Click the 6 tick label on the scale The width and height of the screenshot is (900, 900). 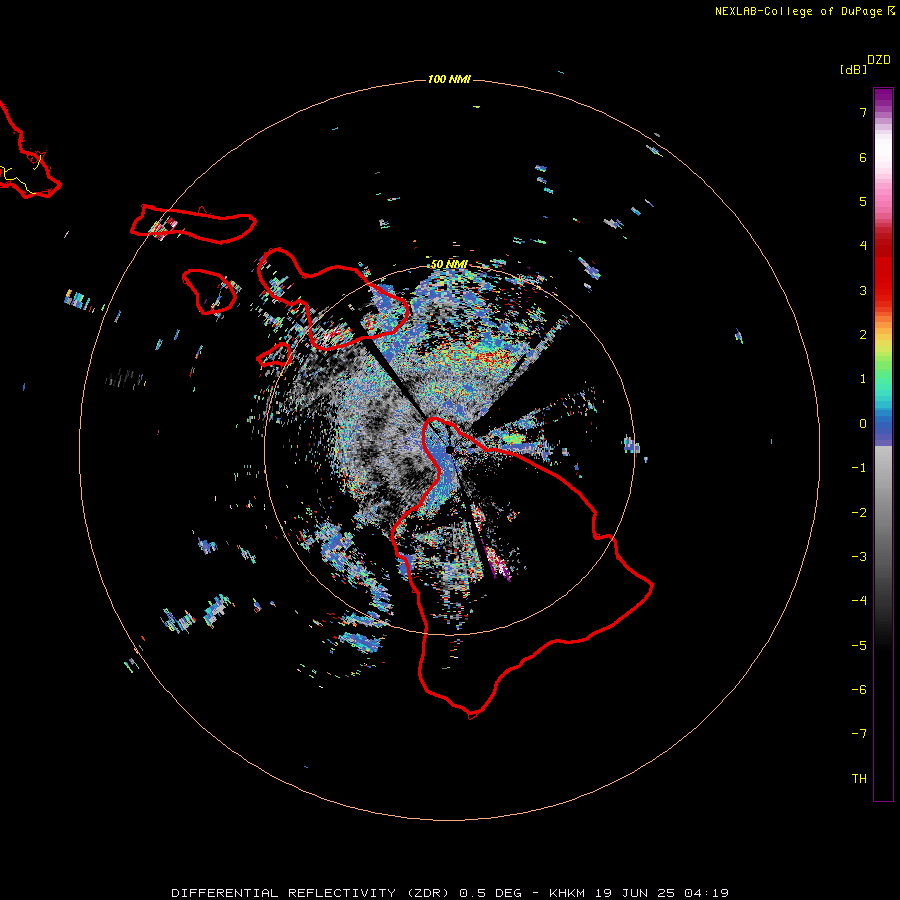[x=863, y=157]
